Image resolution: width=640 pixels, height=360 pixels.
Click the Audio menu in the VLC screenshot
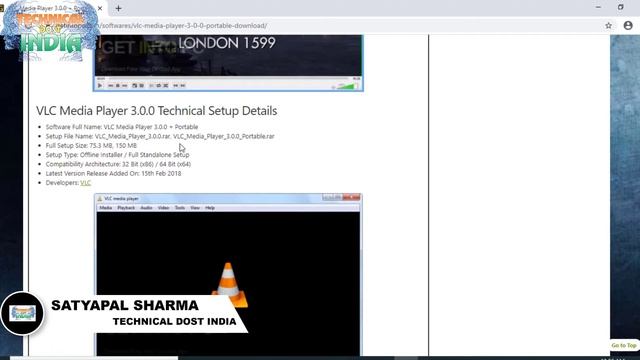[x=146, y=208]
